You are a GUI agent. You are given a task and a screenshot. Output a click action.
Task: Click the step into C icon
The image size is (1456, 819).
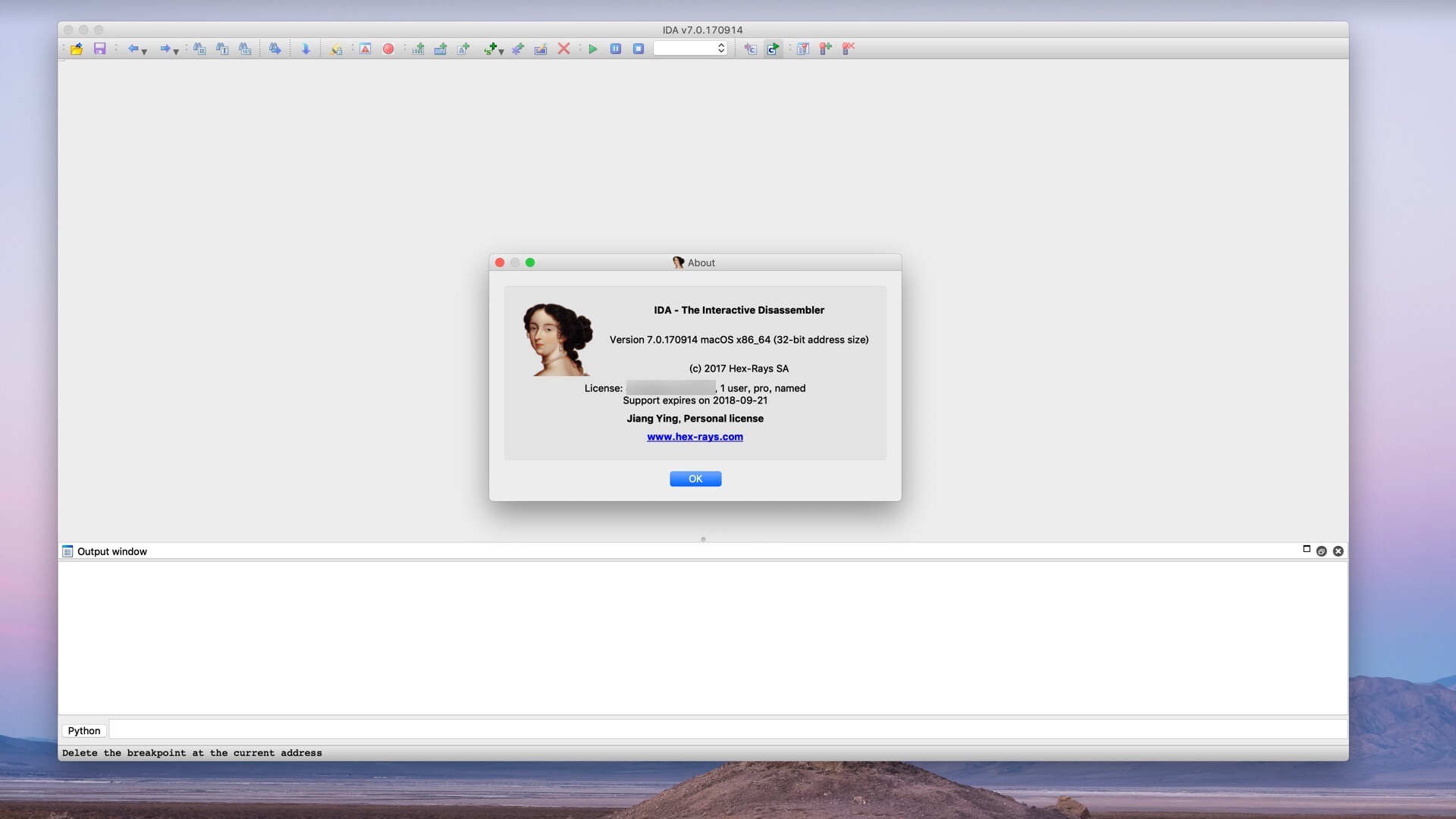pos(750,49)
